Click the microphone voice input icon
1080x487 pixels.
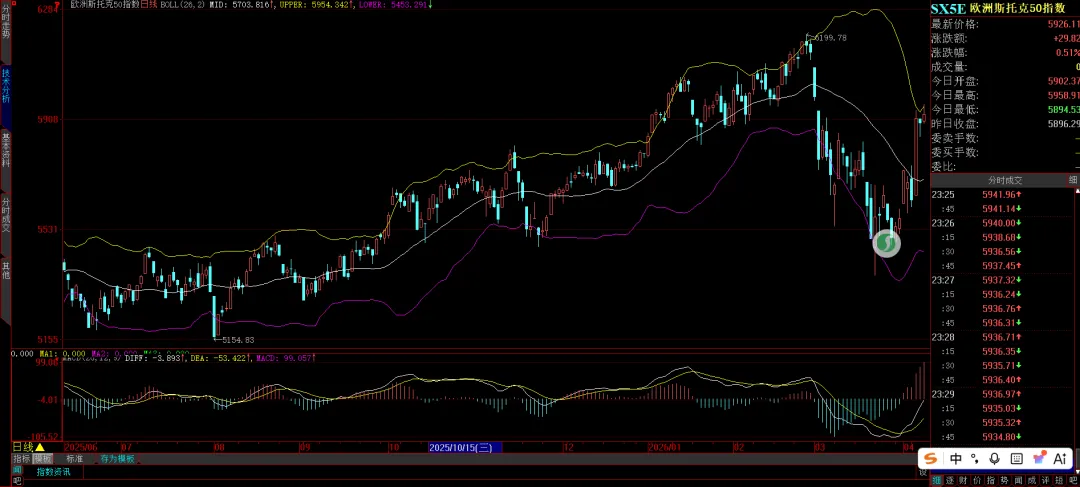995,458
